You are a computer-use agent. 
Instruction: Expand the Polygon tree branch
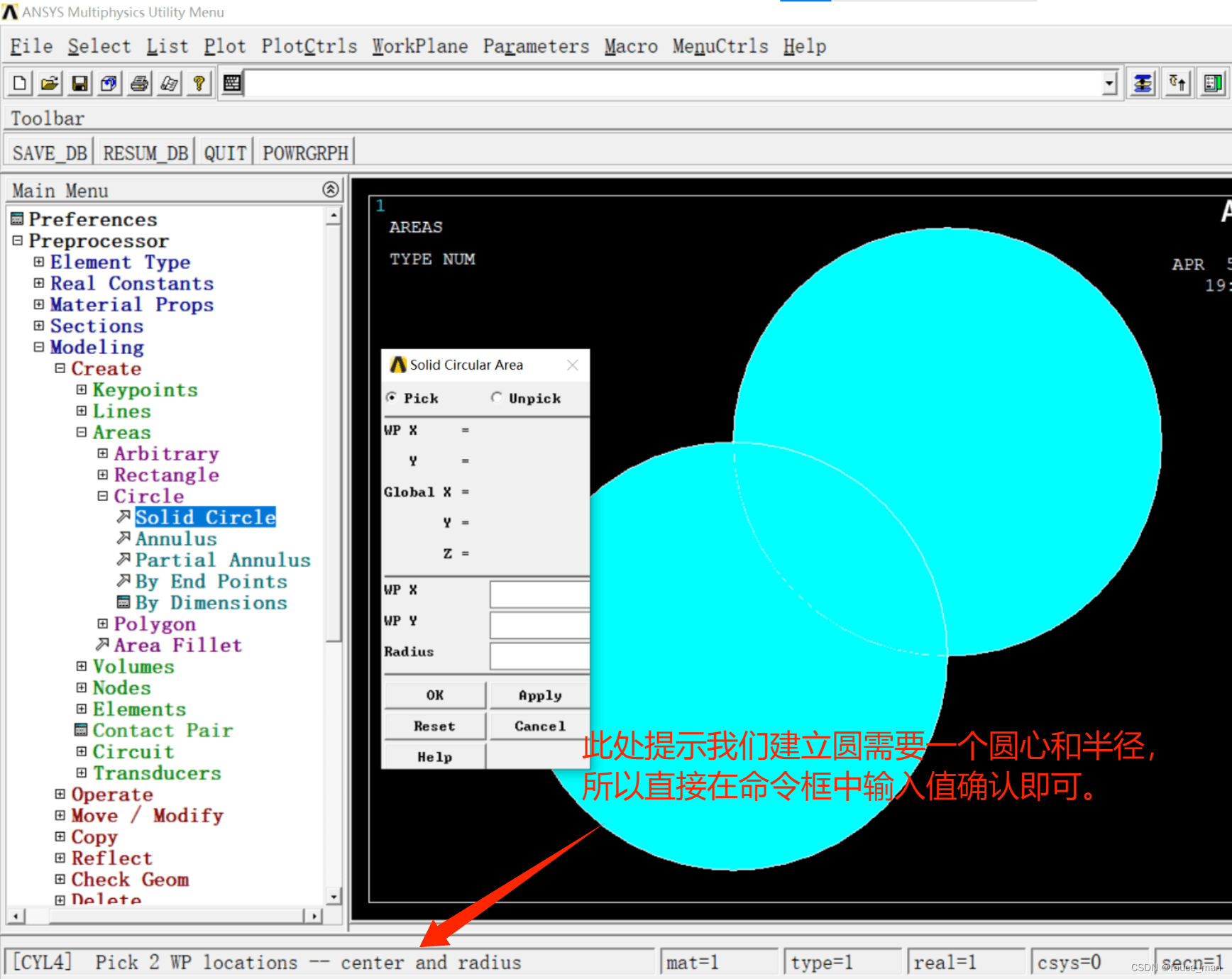pos(102,624)
